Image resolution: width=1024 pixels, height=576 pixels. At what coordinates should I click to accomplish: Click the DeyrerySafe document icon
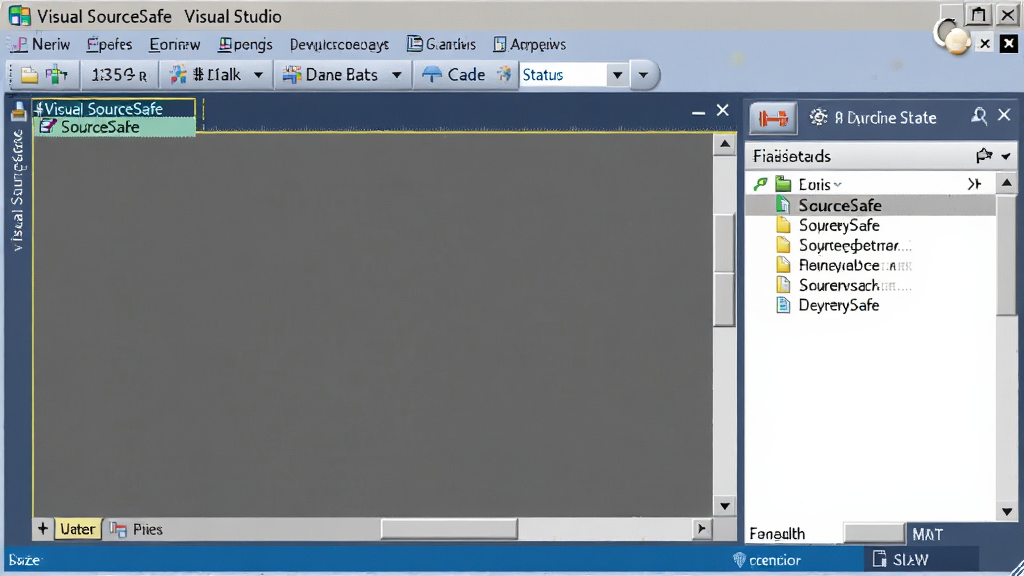point(783,305)
